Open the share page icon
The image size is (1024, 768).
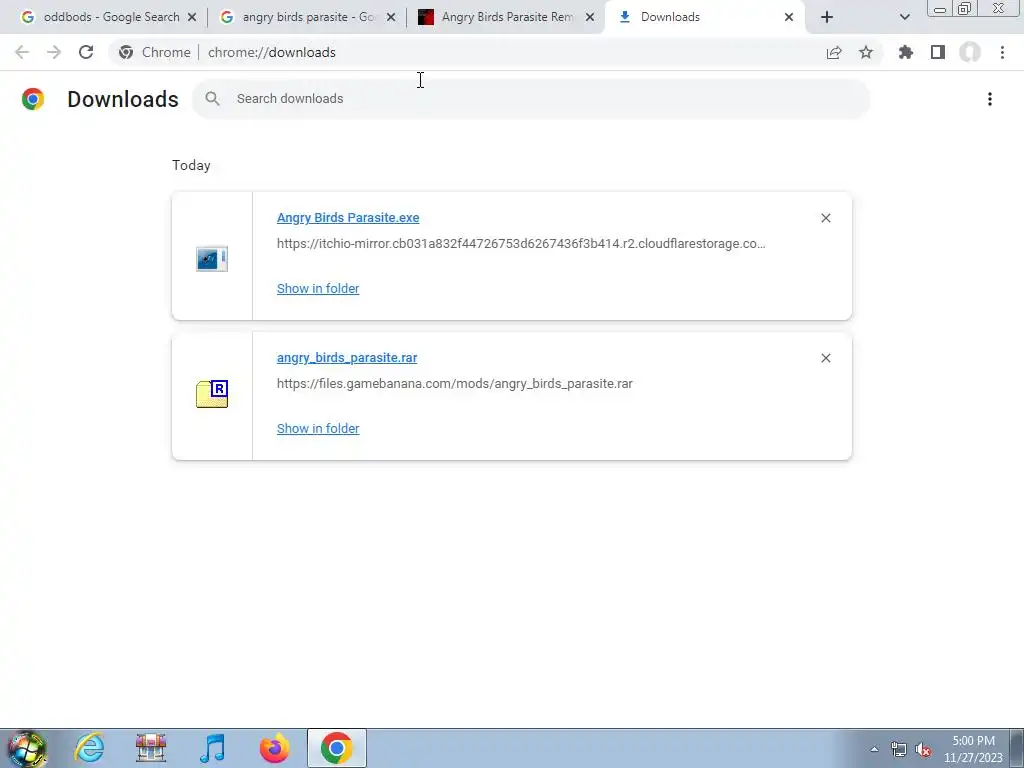(834, 52)
